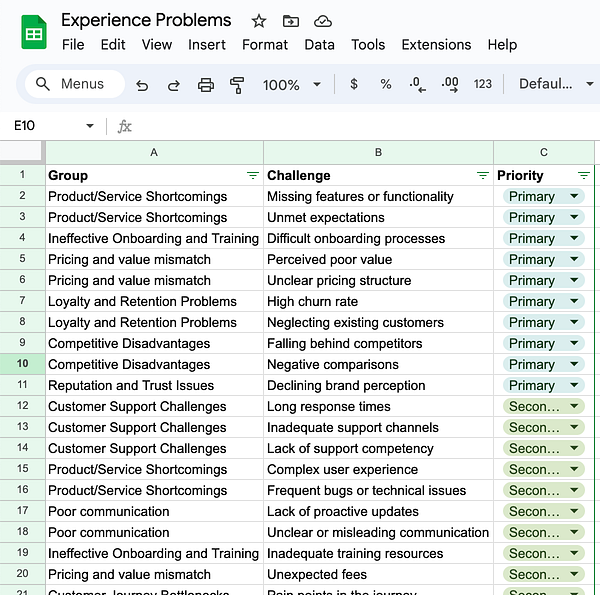The image size is (600, 595).
Task: Open the Tools menu
Action: point(368,45)
